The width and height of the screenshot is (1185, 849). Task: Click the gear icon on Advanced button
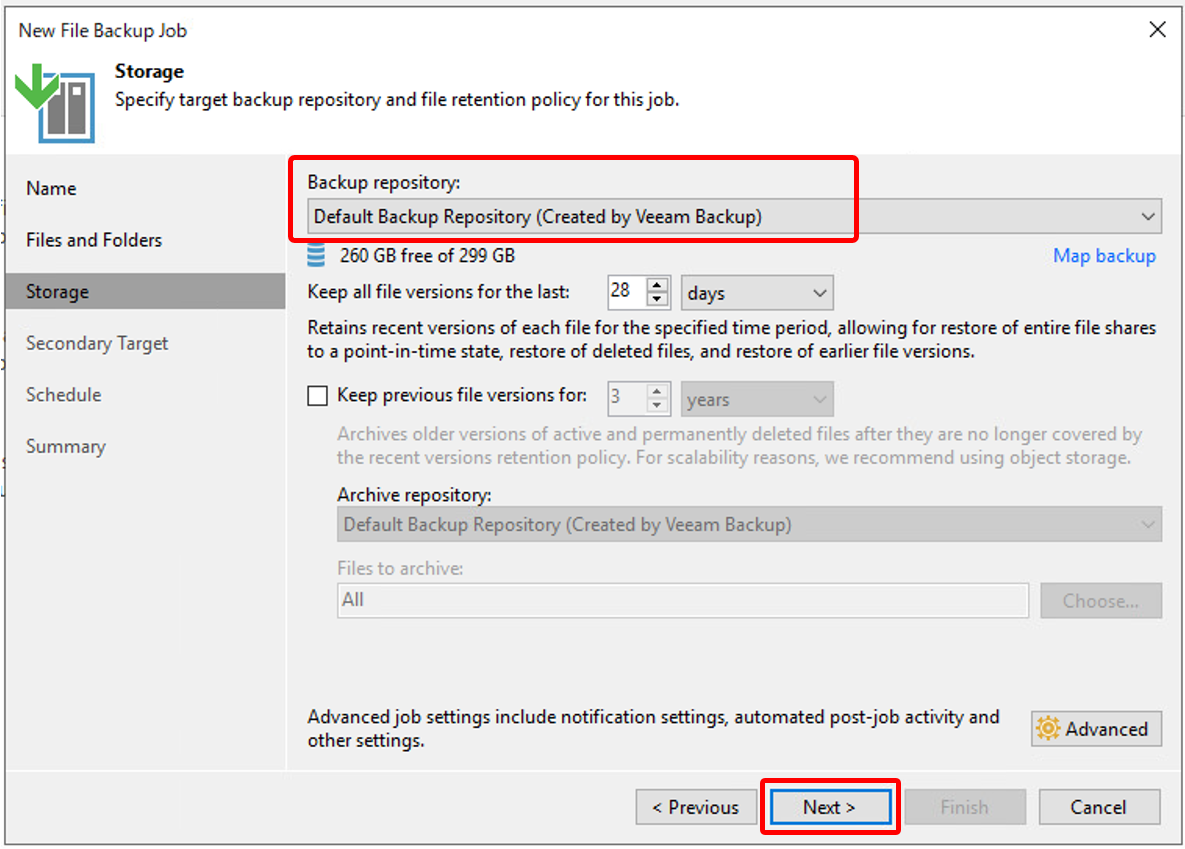[x=1048, y=729]
